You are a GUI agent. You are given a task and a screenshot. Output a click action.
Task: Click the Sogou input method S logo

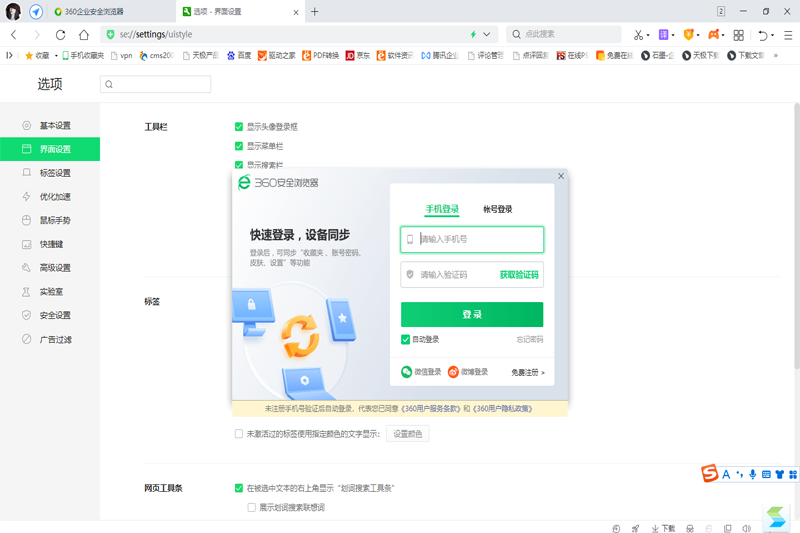click(709, 473)
